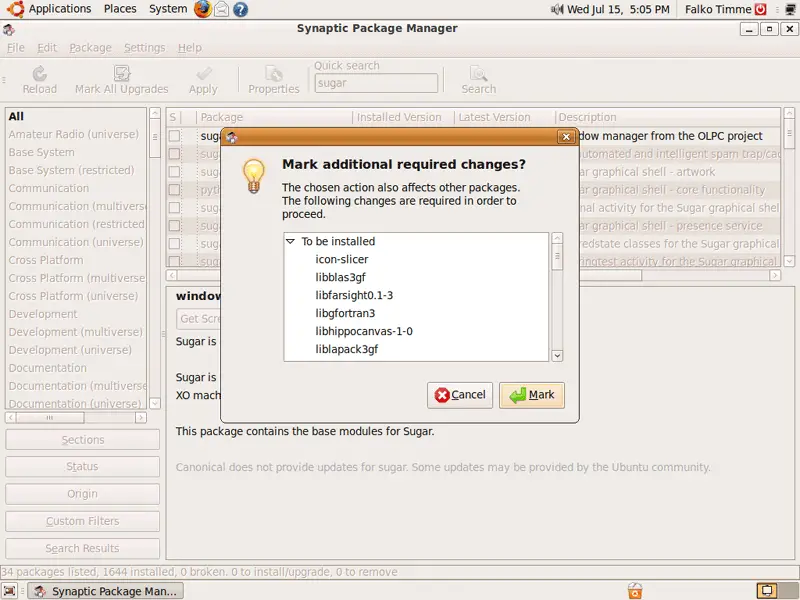Image resolution: width=800 pixels, height=600 pixels.
Task: Toggle the checkbox in the spam trap row
Action: [174, 154]
